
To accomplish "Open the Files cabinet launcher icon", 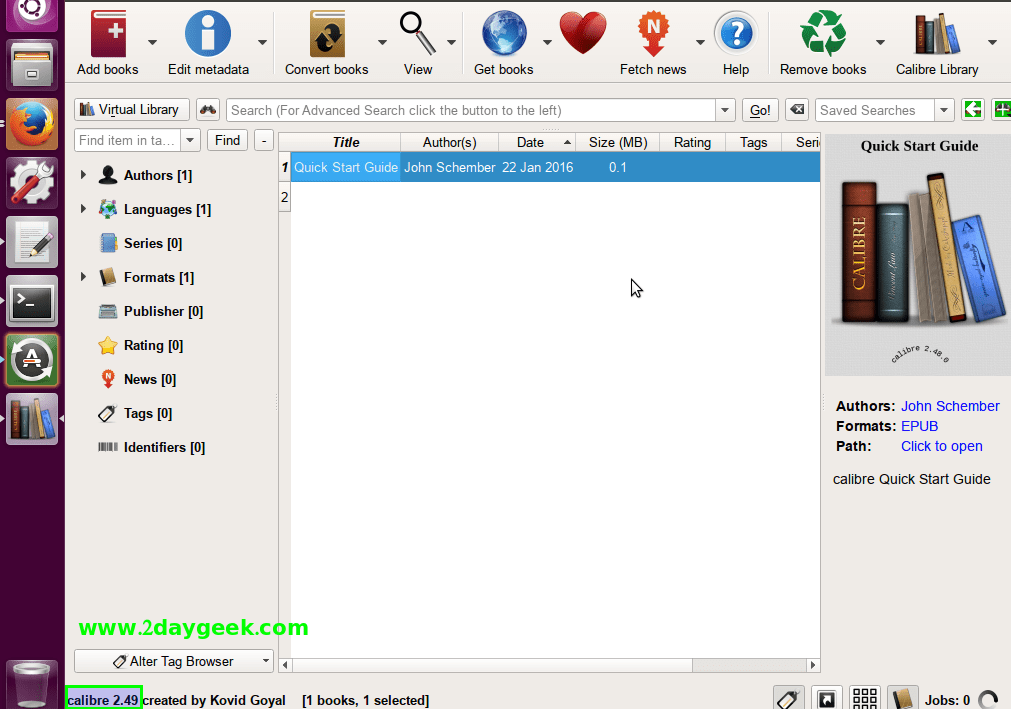I will point(32,64).
